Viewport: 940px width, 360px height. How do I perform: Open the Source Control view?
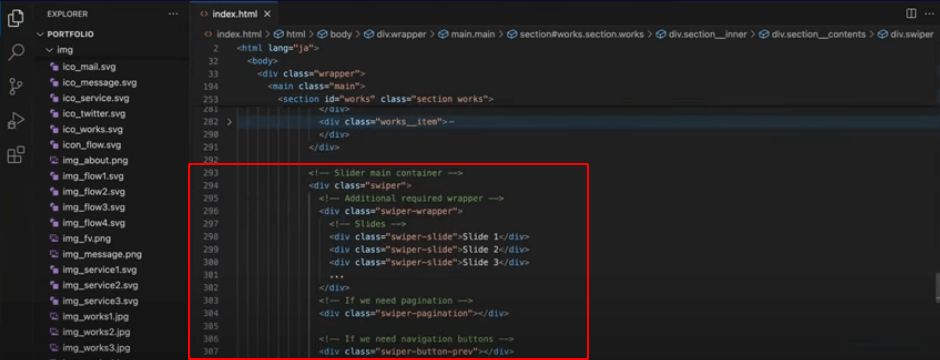tap(16, 87)
